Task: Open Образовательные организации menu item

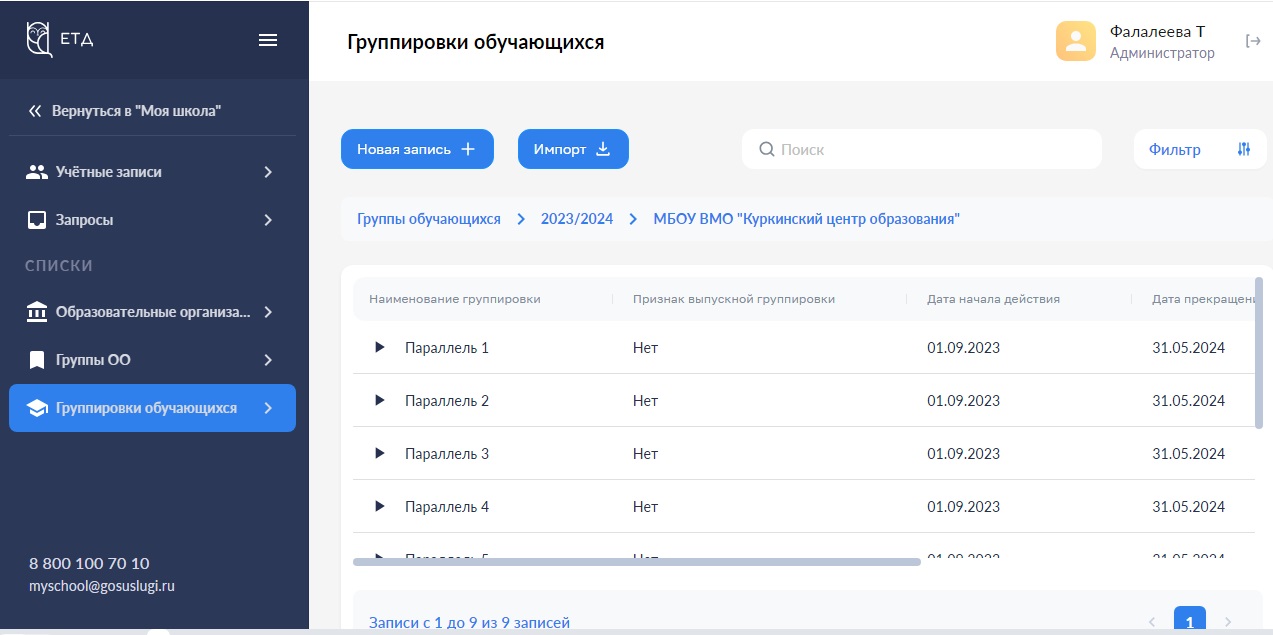Action: pyautogui.click(x=152, y=312)
